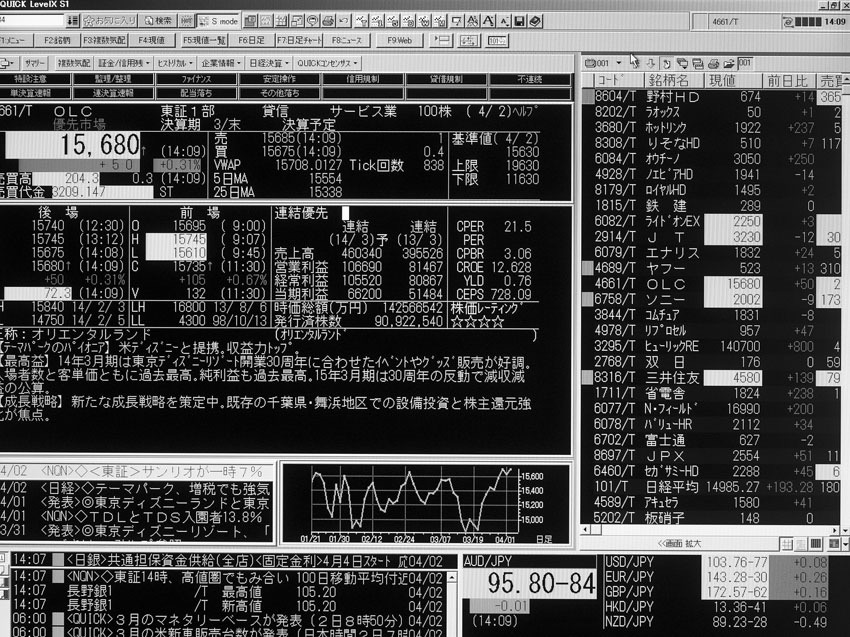The image size is (850, 637).
Task: Expand 日経決算 dropdown menu
Action: click(x=269, y=63)
